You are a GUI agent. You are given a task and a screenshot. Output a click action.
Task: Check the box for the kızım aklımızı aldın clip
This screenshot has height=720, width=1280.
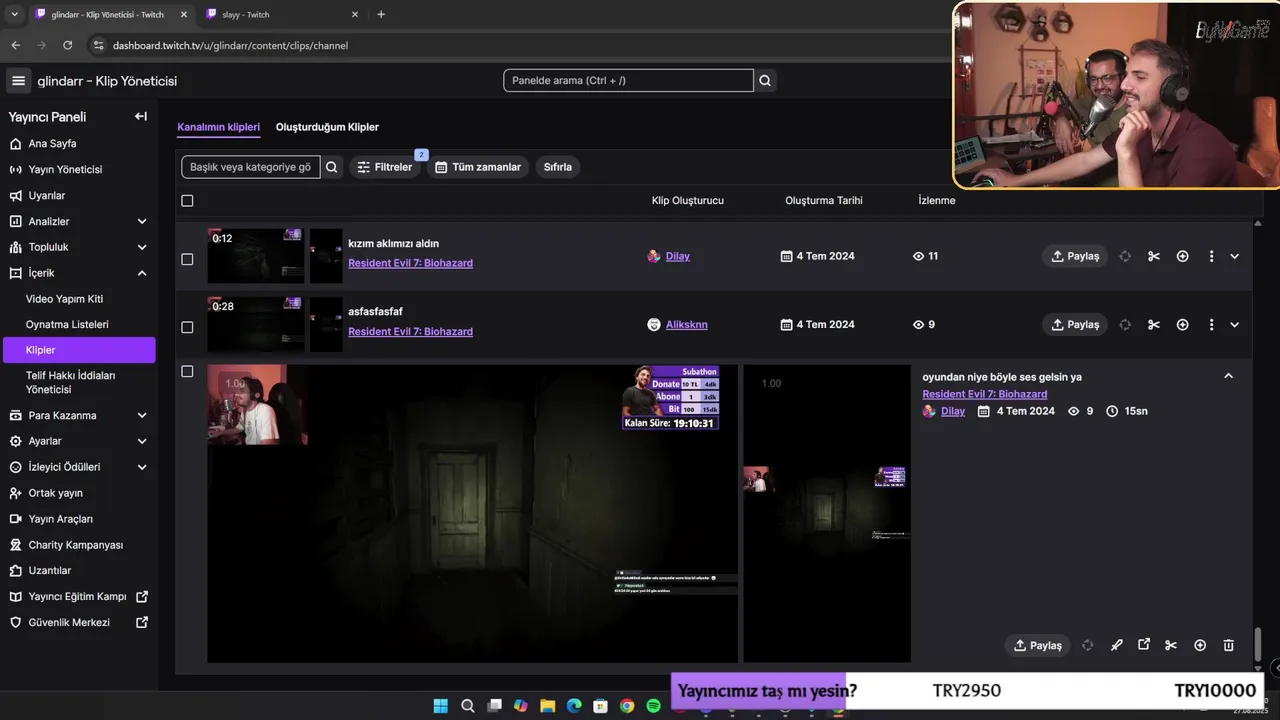187,259
